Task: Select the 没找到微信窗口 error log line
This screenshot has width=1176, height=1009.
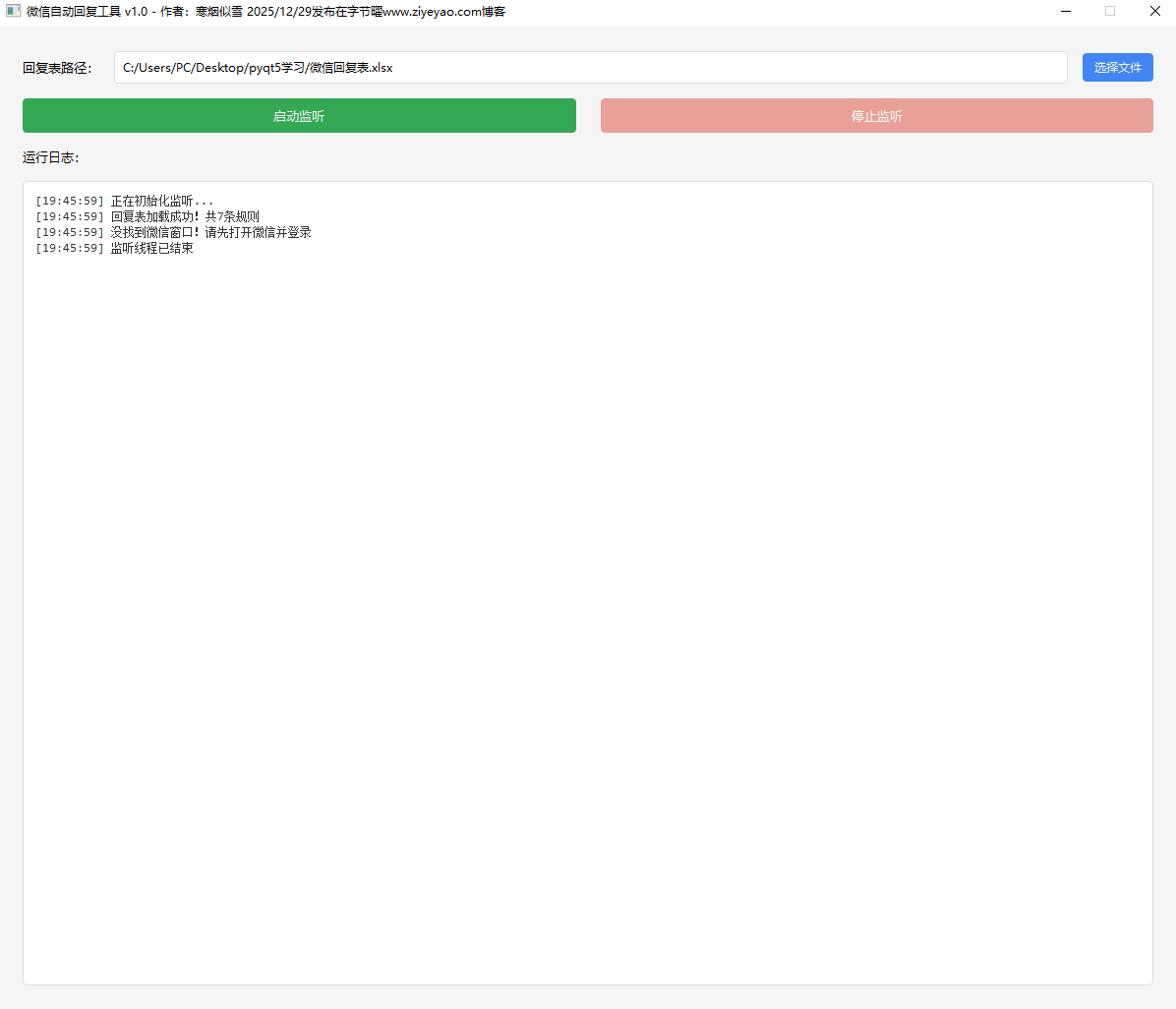Action: 210,232
